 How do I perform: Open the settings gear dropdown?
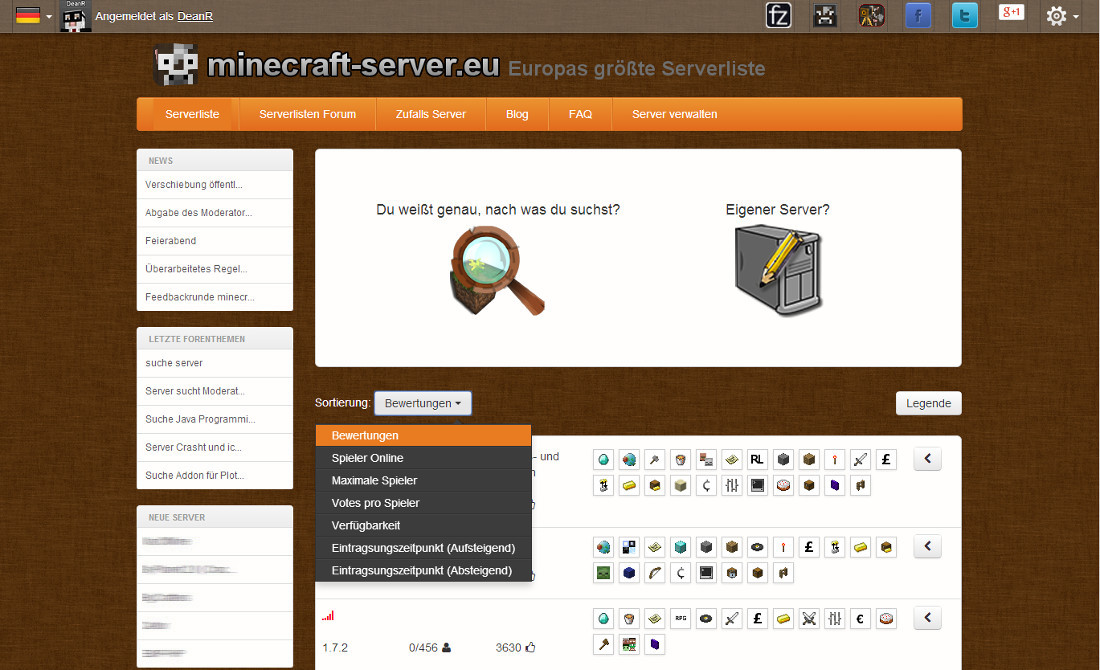pyautogui.click(x=1061, y=16)
